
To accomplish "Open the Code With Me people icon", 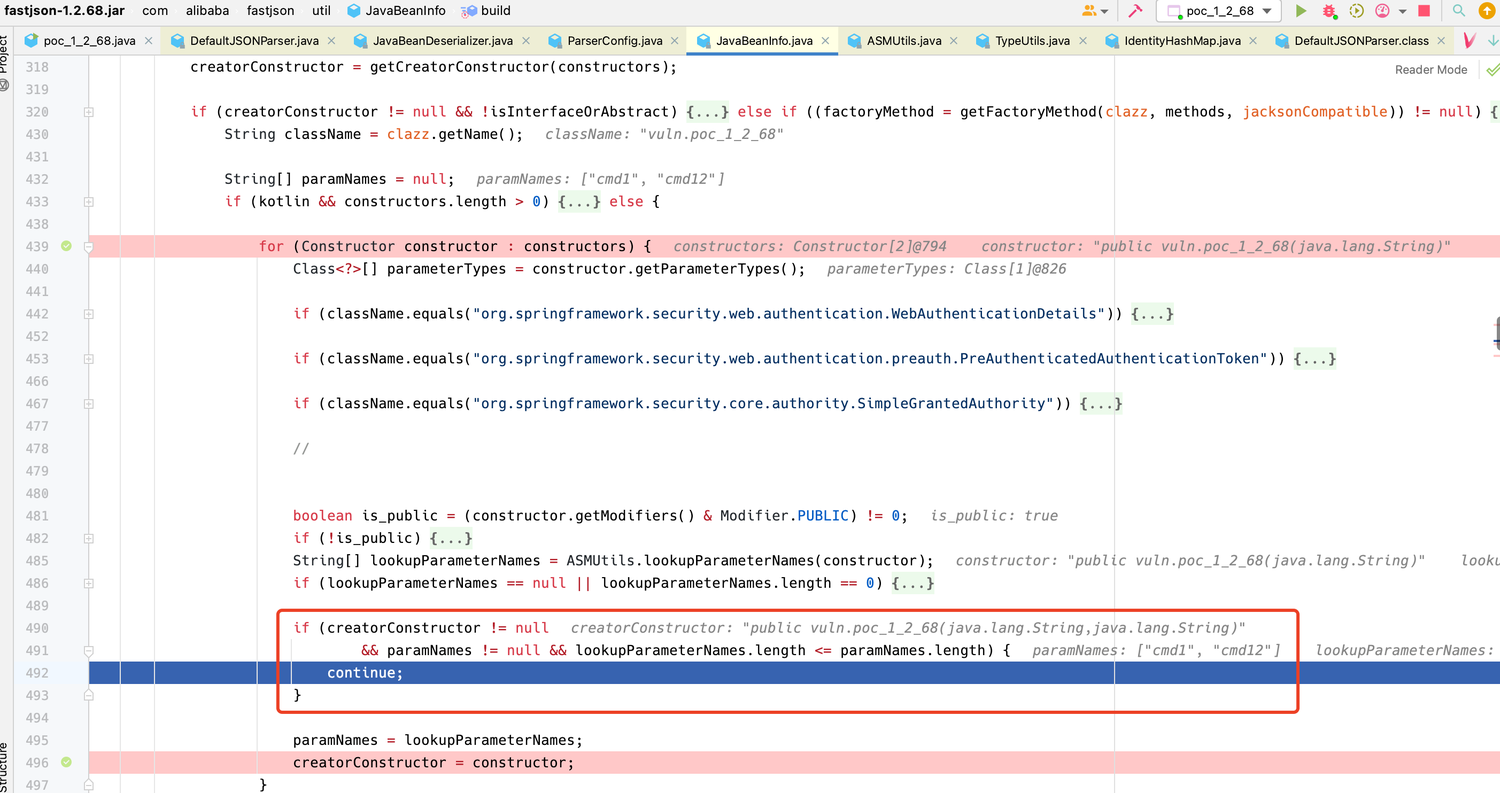I will click(x=1090, y=11).
